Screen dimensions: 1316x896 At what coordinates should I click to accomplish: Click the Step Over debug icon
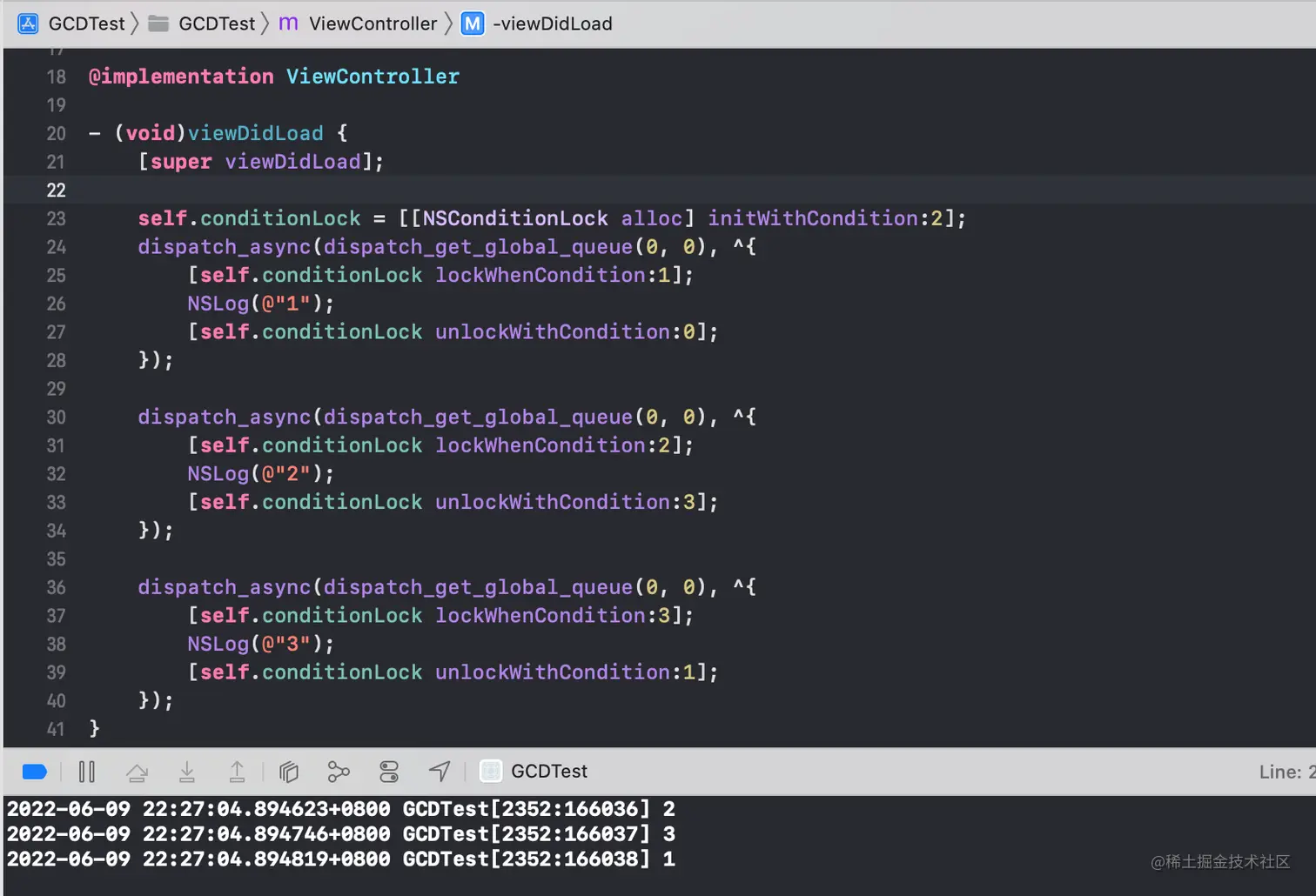point(137,772)
